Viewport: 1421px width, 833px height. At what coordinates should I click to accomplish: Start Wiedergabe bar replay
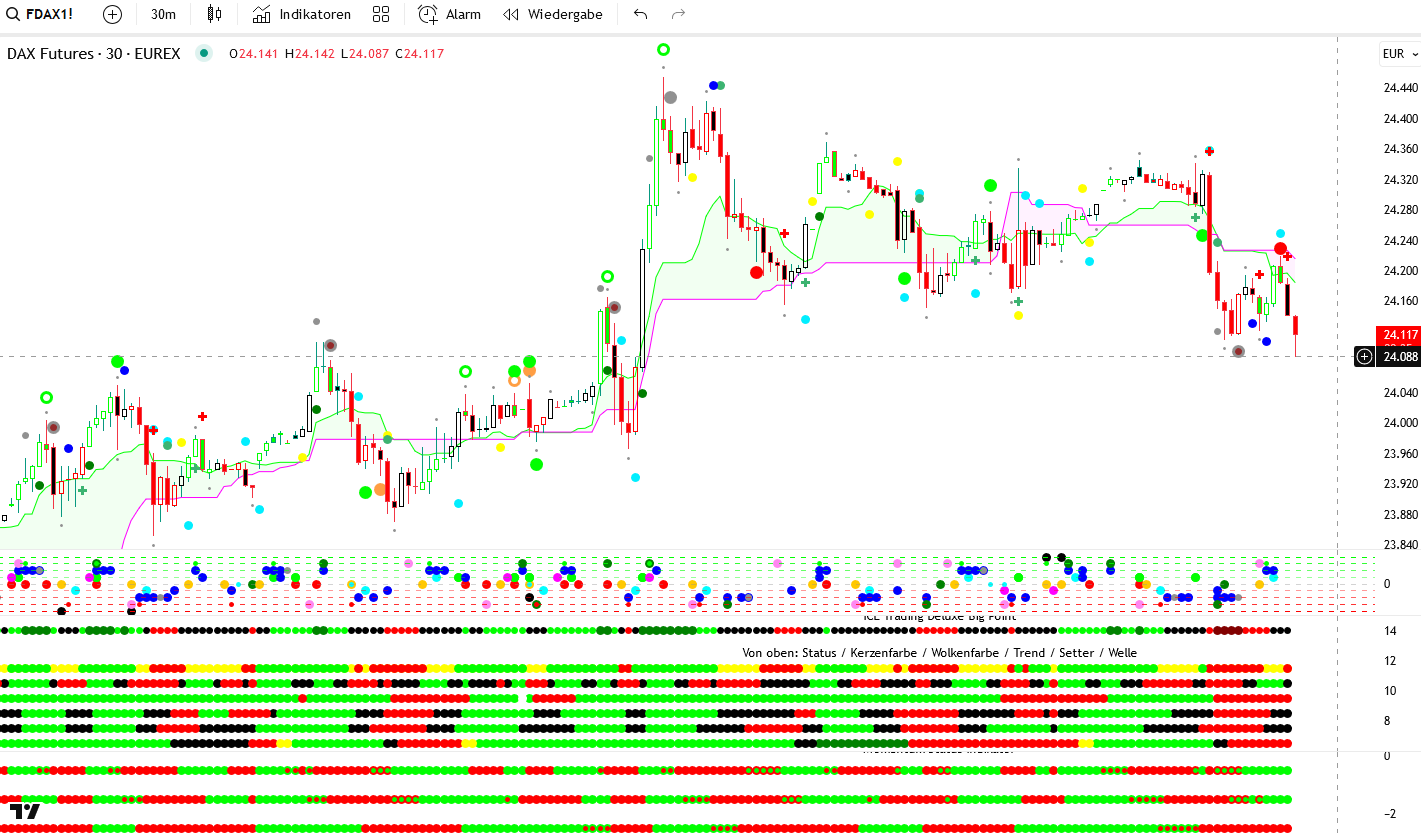pyautogui.click(x=553, y=14)
